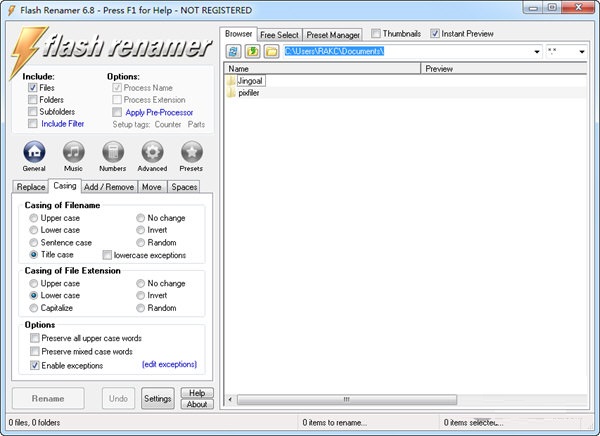Screen dimensions: 600x436
Task: Click the pixfiler folder icon
Action: click(231, 93)
